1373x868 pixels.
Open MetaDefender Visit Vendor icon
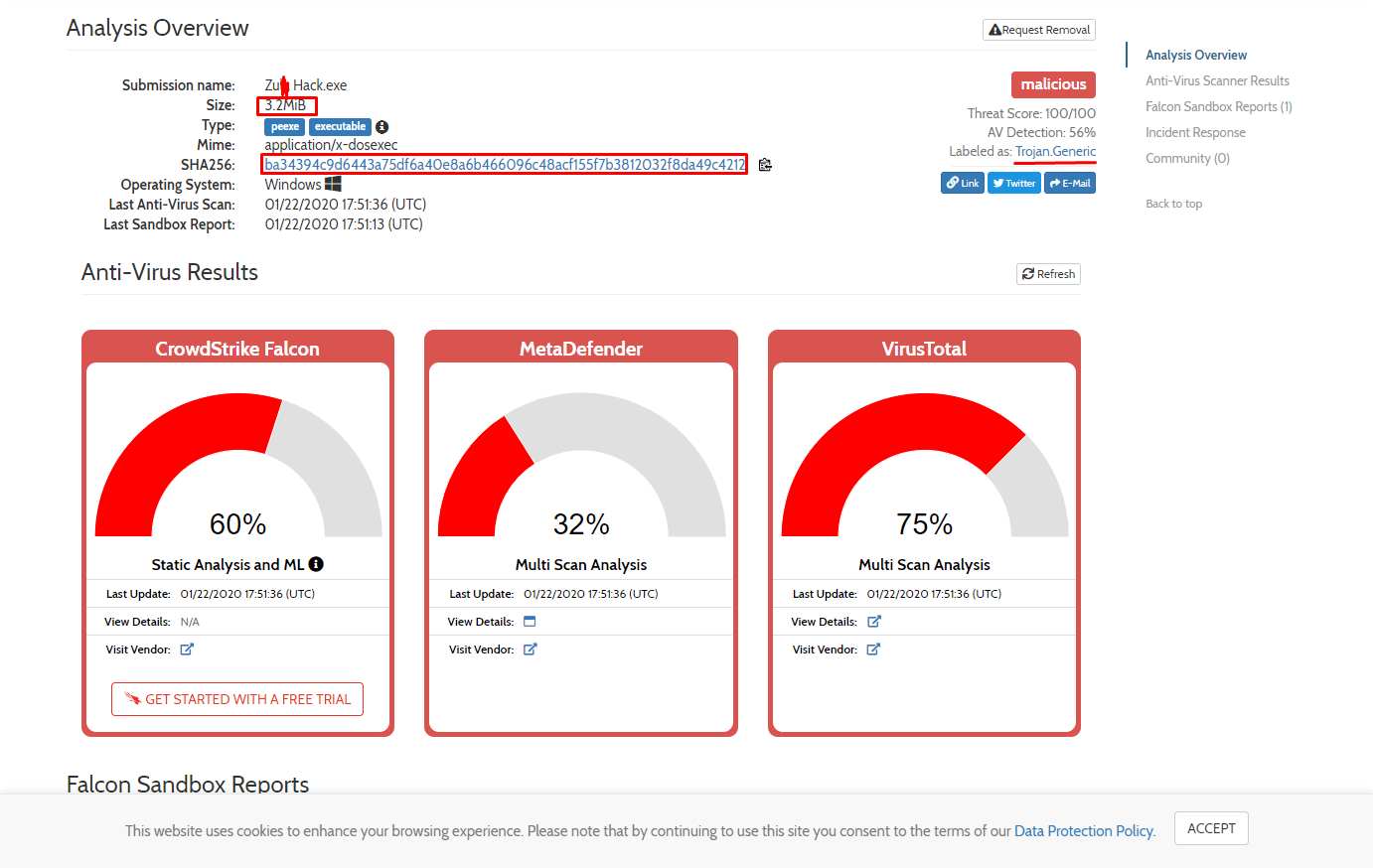coord(531,650)
